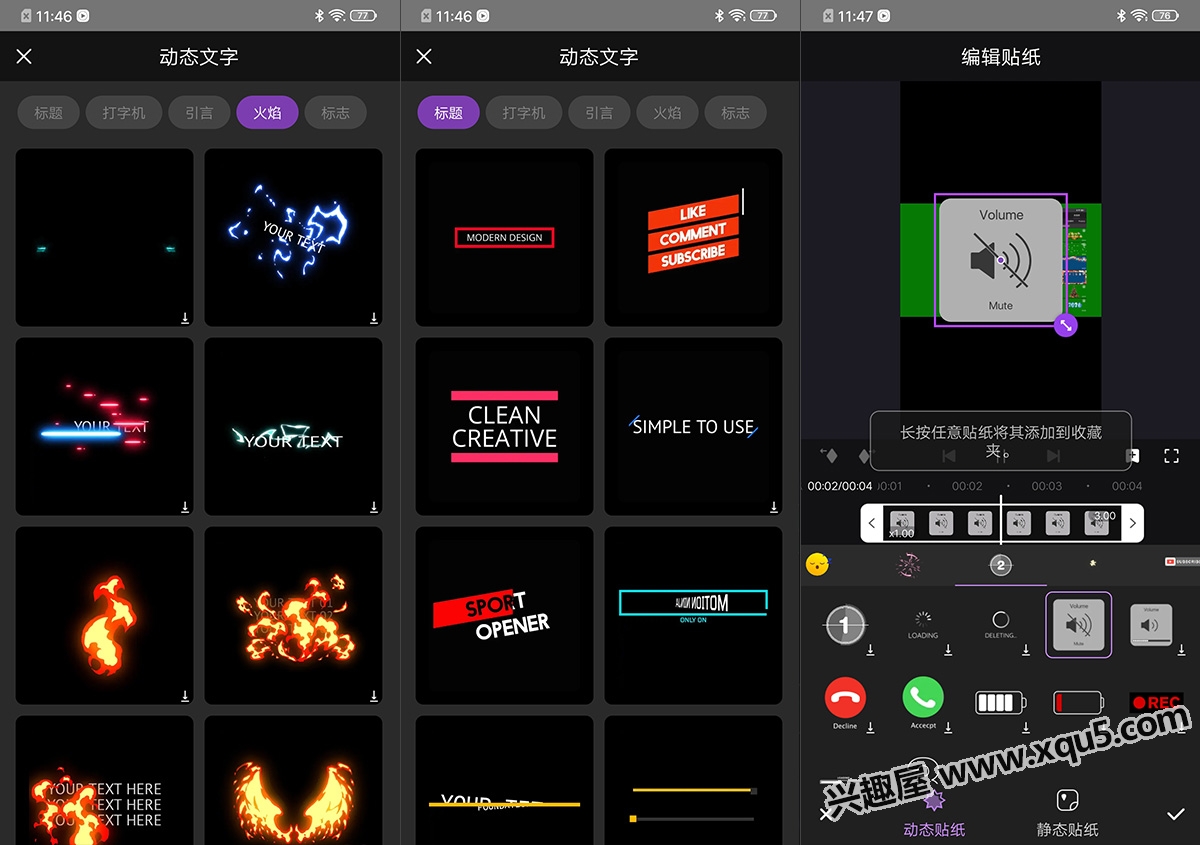Download the SIMPLE TO USE template
1200x845 pixels.
coord(774,507)
